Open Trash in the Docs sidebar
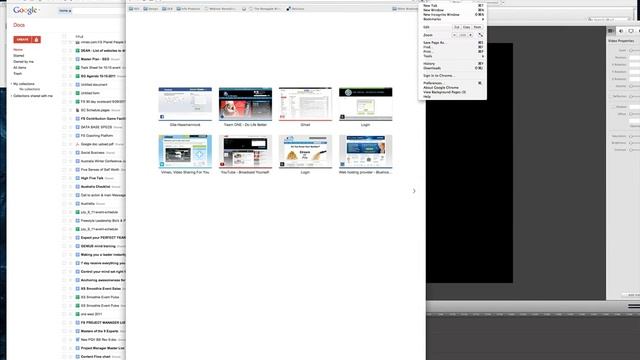 18,73
